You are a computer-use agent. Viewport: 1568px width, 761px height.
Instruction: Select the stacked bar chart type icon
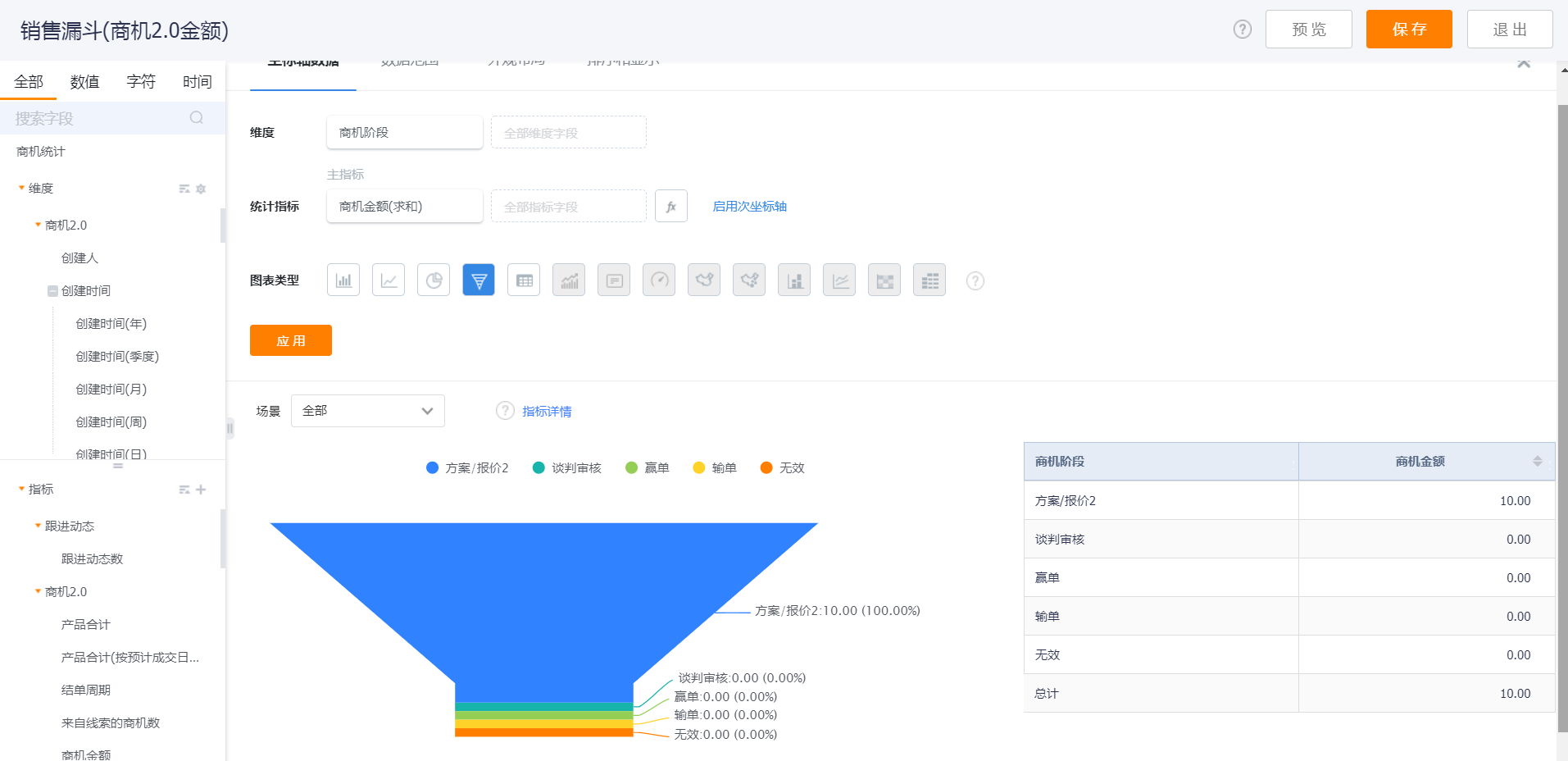794,280
